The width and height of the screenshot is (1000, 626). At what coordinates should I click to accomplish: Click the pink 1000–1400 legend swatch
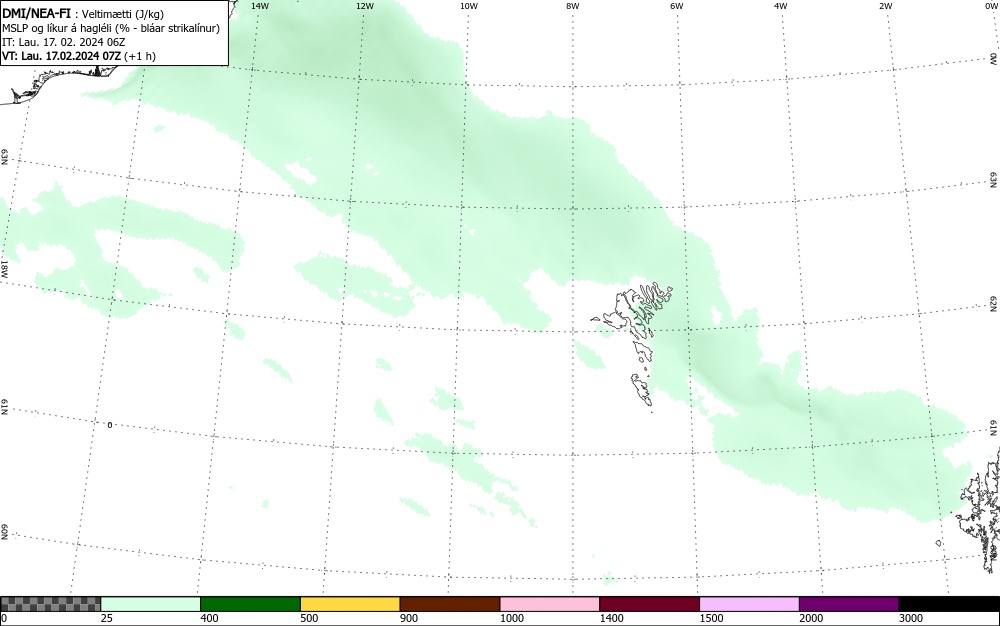click(x=550, y=604)
